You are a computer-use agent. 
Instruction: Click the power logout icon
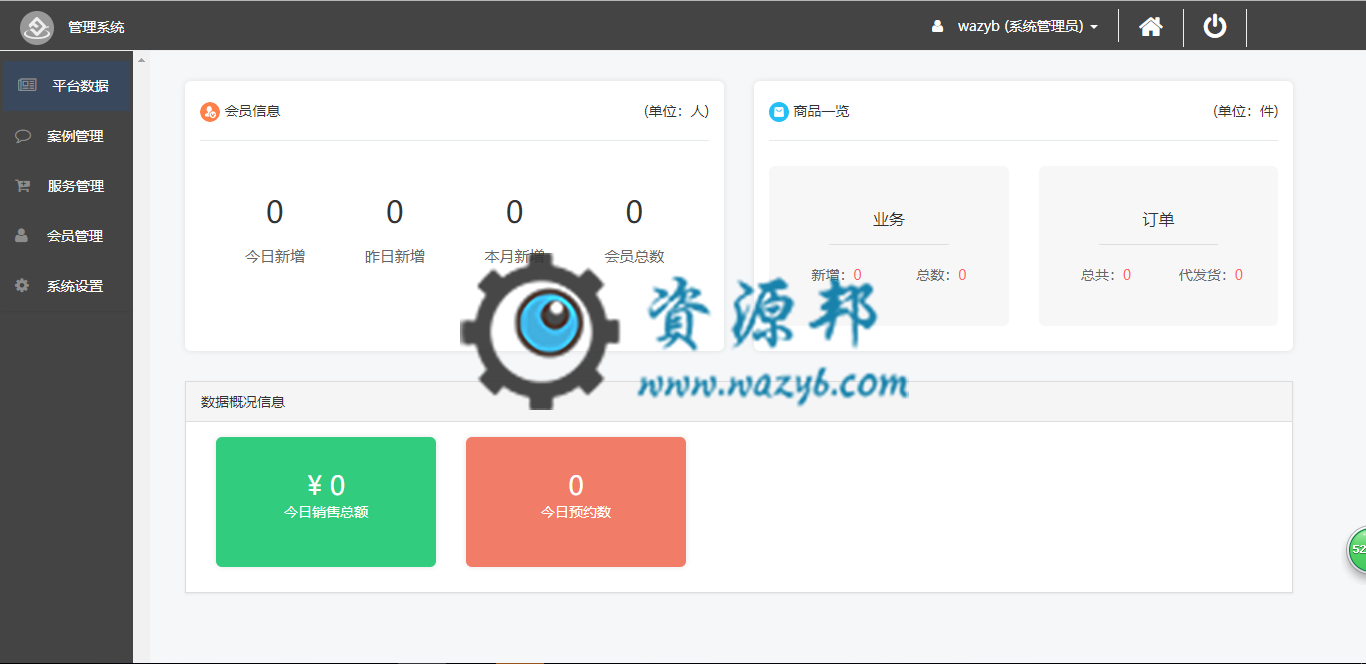click(x=1215, y=26)
